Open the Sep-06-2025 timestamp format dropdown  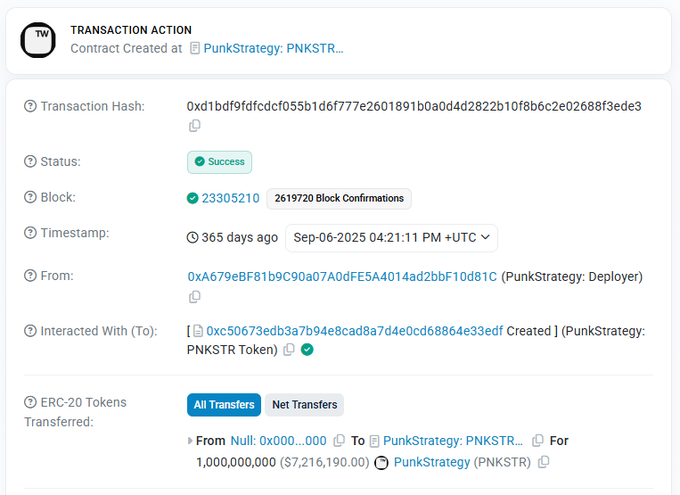pos(391,238)
